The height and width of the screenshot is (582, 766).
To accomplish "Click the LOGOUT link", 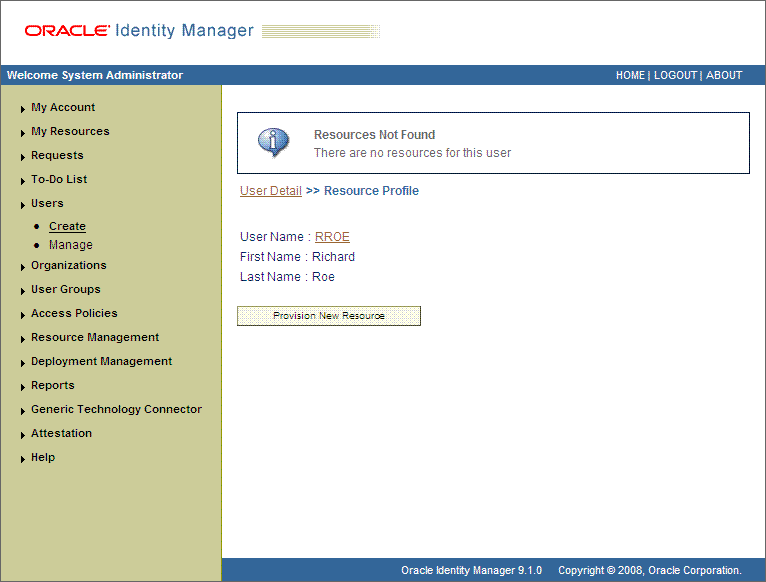I will [x=676, y=75].
